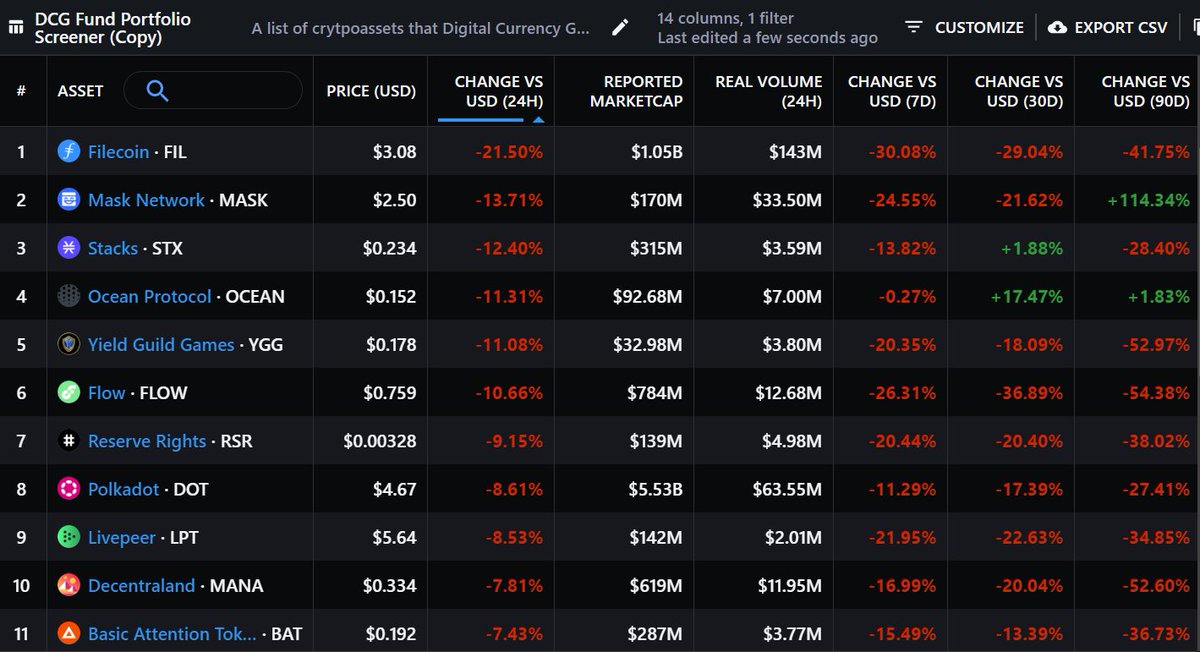Click the Mask Network logo icon
Viewport: 1200px width, 652px height.
pos(69,200)
